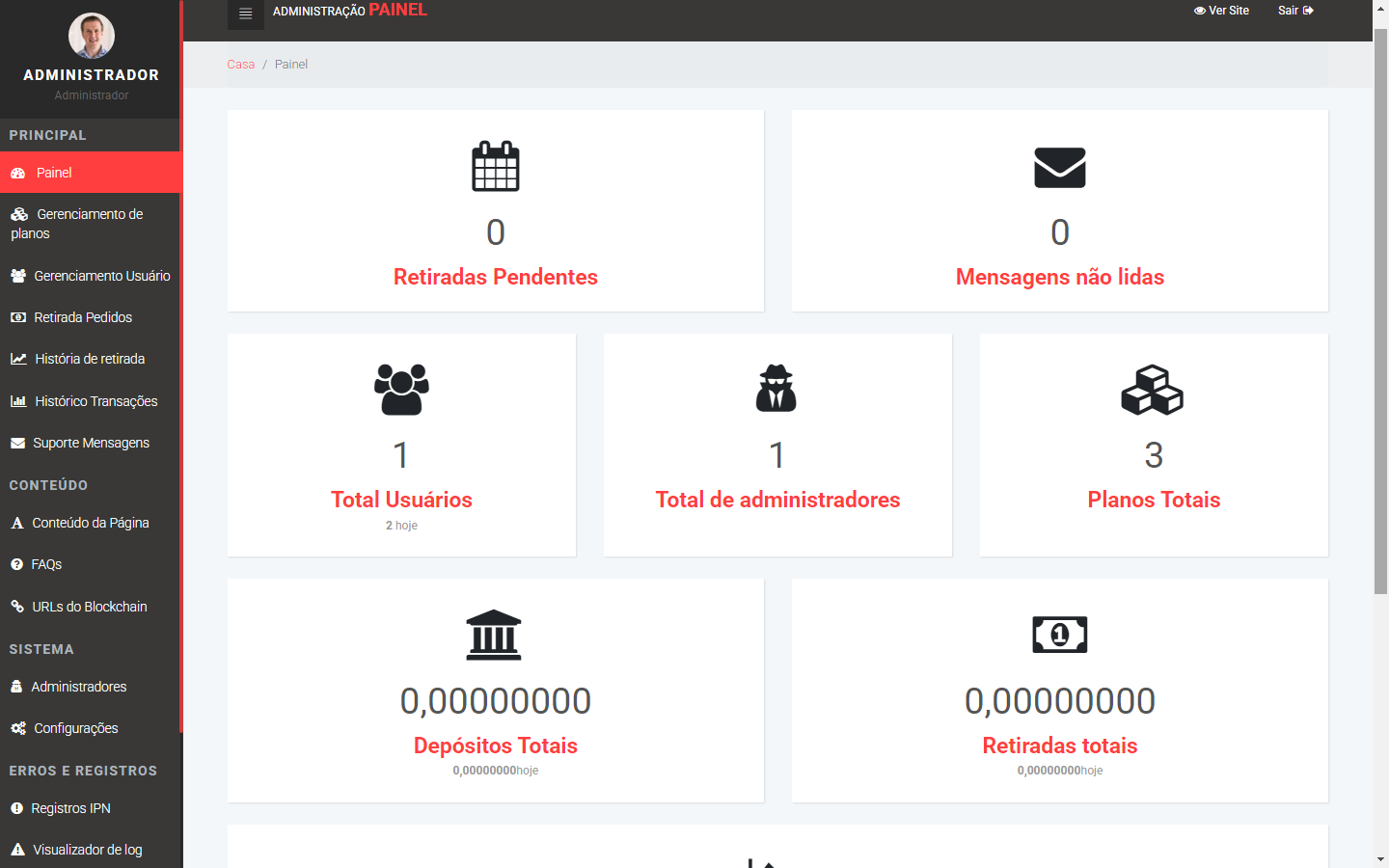Click the Retiradas Pendentes heading link

click(495, 277)
